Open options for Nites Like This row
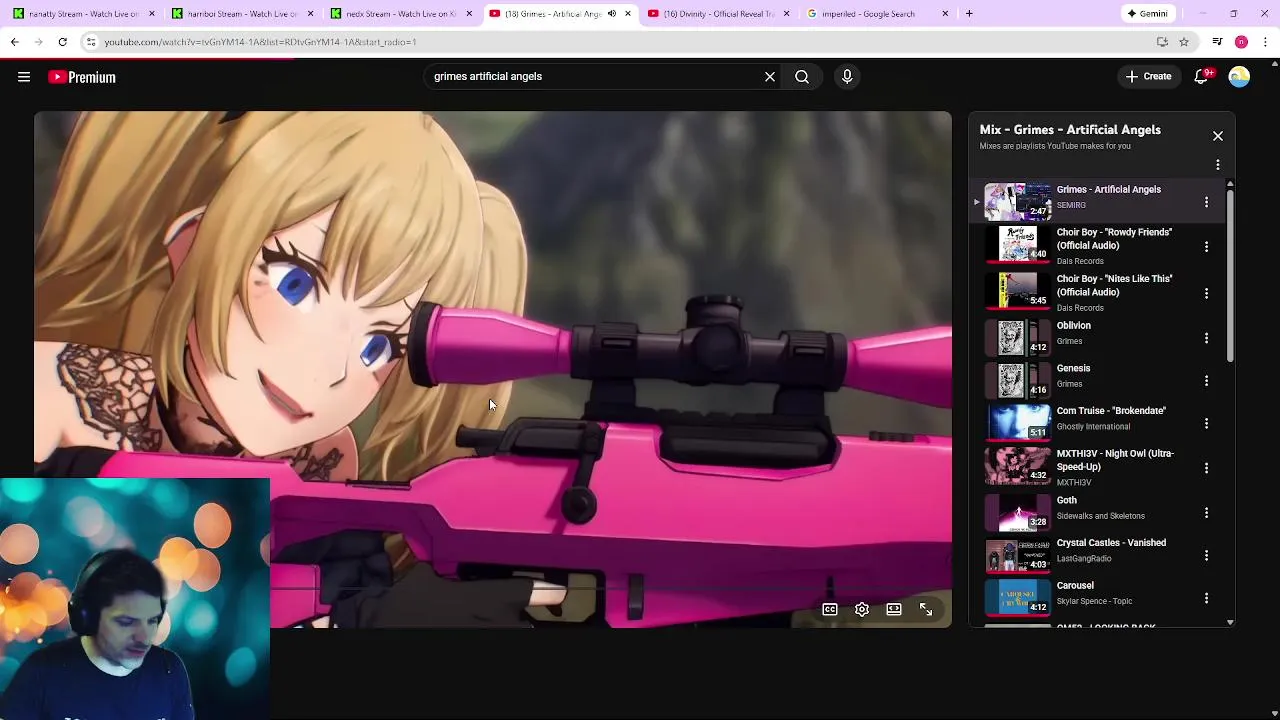Viewport: 1280px width, 720px height. (1206, 293)
